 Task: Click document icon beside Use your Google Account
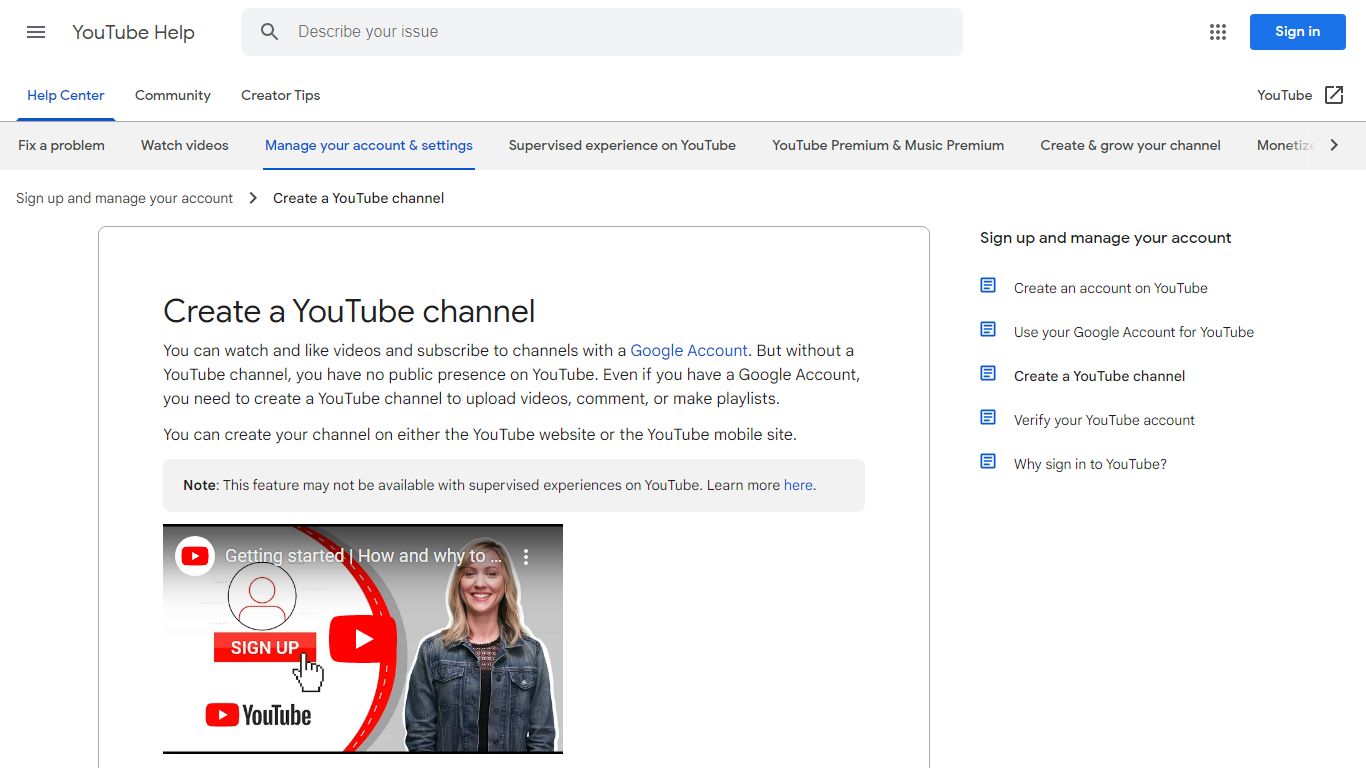988,330
